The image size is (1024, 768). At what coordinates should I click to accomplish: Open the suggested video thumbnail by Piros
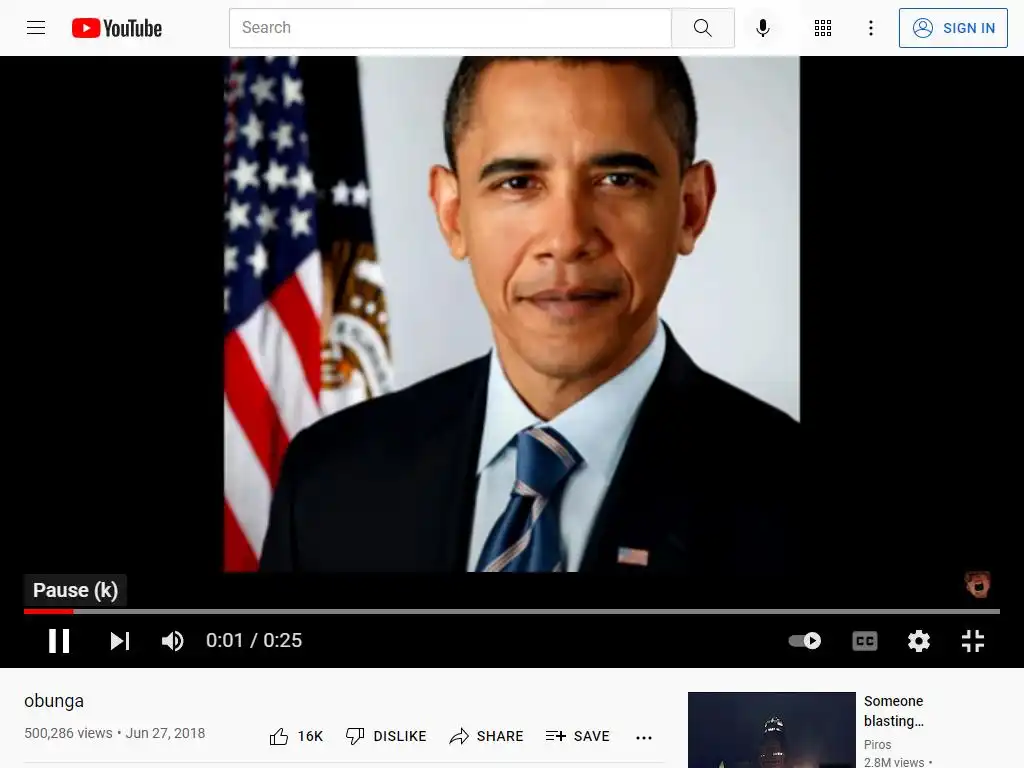772,730
